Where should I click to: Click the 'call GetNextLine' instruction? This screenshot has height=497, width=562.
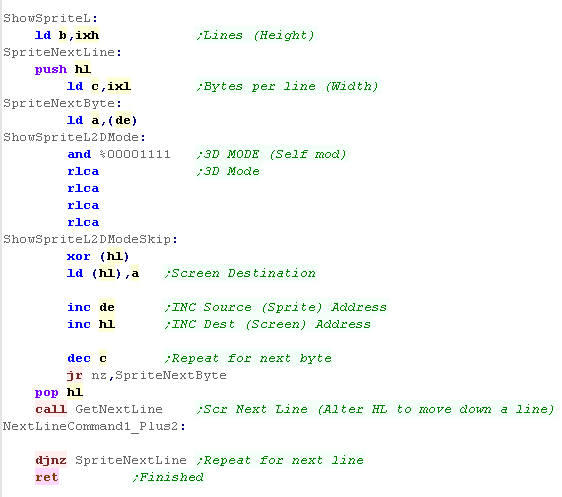click(x=99, y=409)
